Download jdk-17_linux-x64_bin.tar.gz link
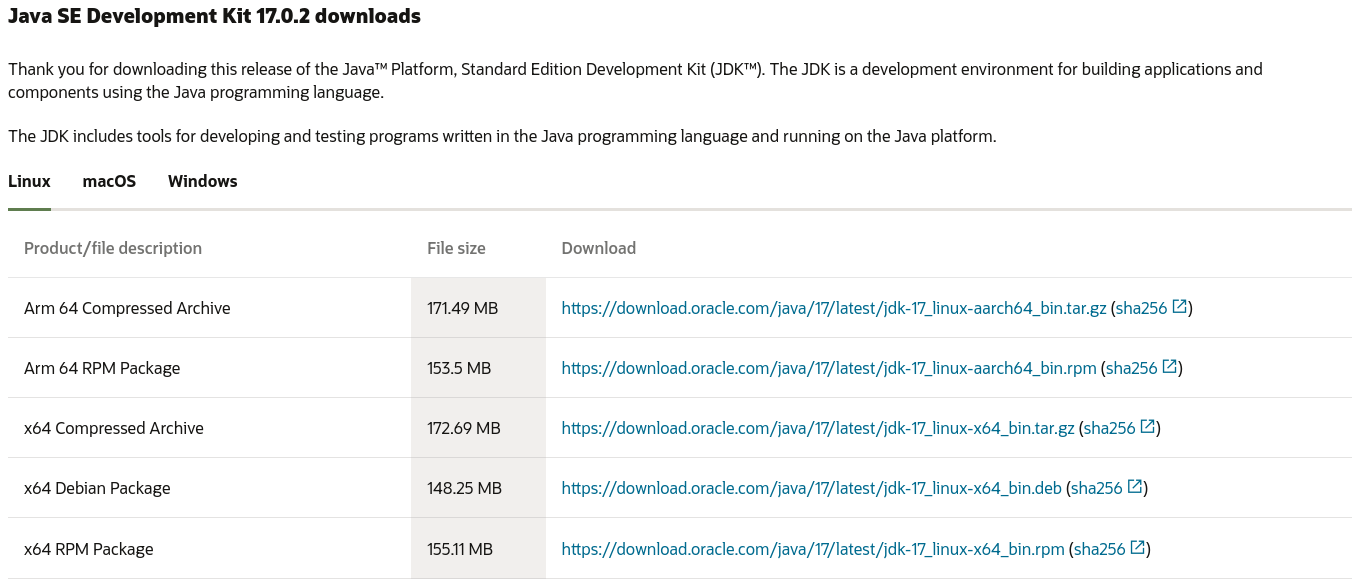Screen dimensions: 1360x588 click(818, 429)
